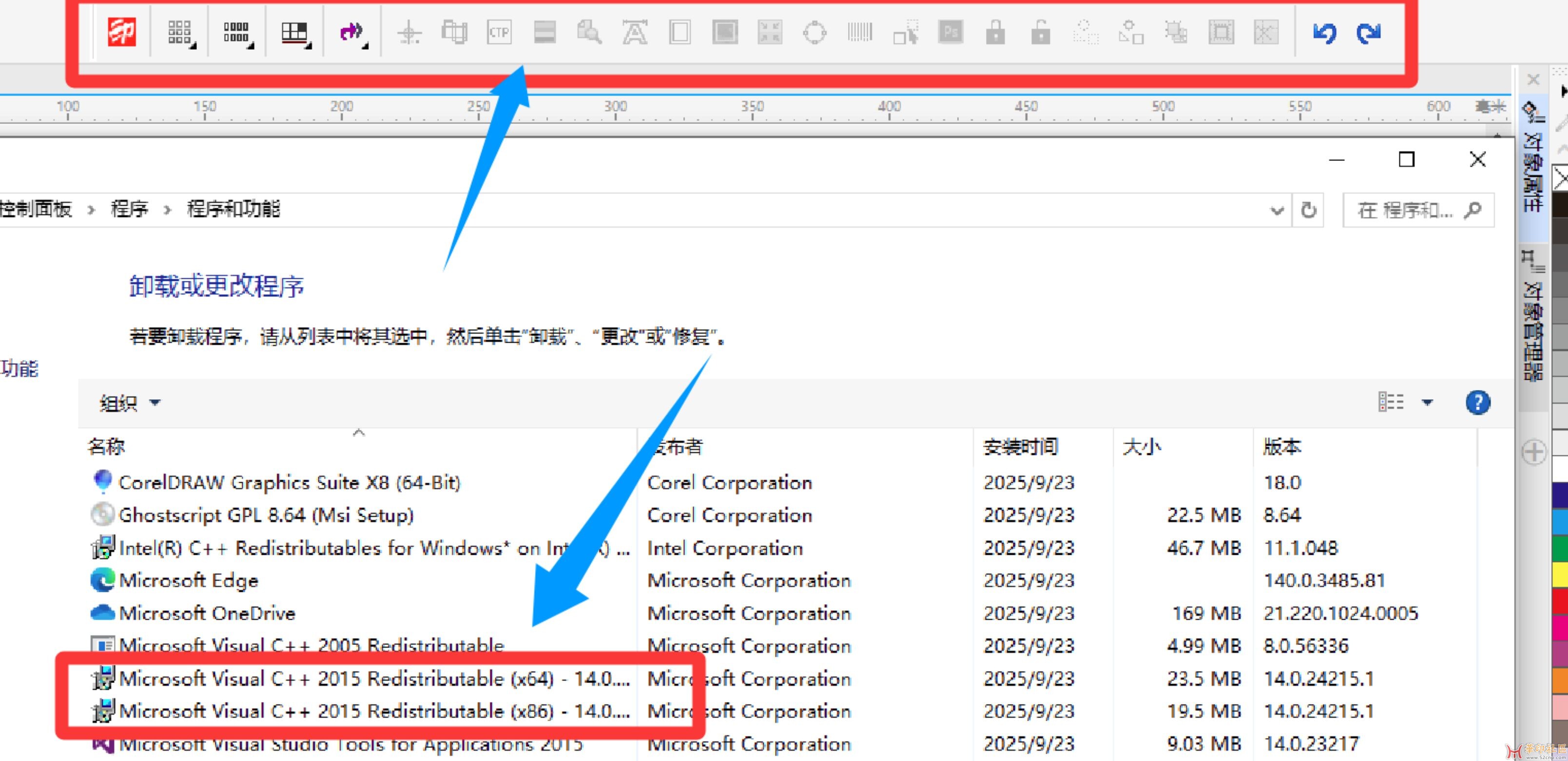Click the closed padlock lock icon
1568x761 pixels.
click(x=995, y=32)
